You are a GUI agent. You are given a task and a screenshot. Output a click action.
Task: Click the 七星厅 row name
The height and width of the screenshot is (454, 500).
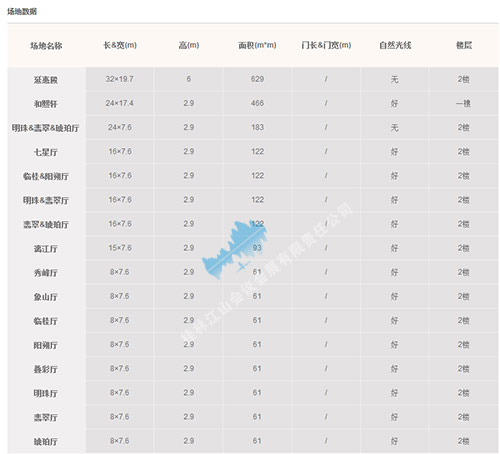pyautogui.click(x=46, y=152)
